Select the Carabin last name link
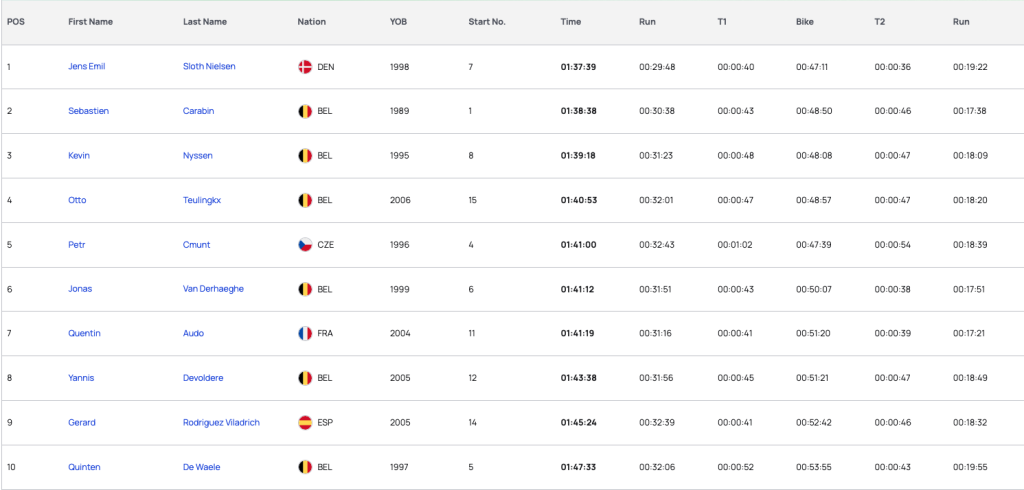Screen dimensions: 1024x490 (199, 111)
